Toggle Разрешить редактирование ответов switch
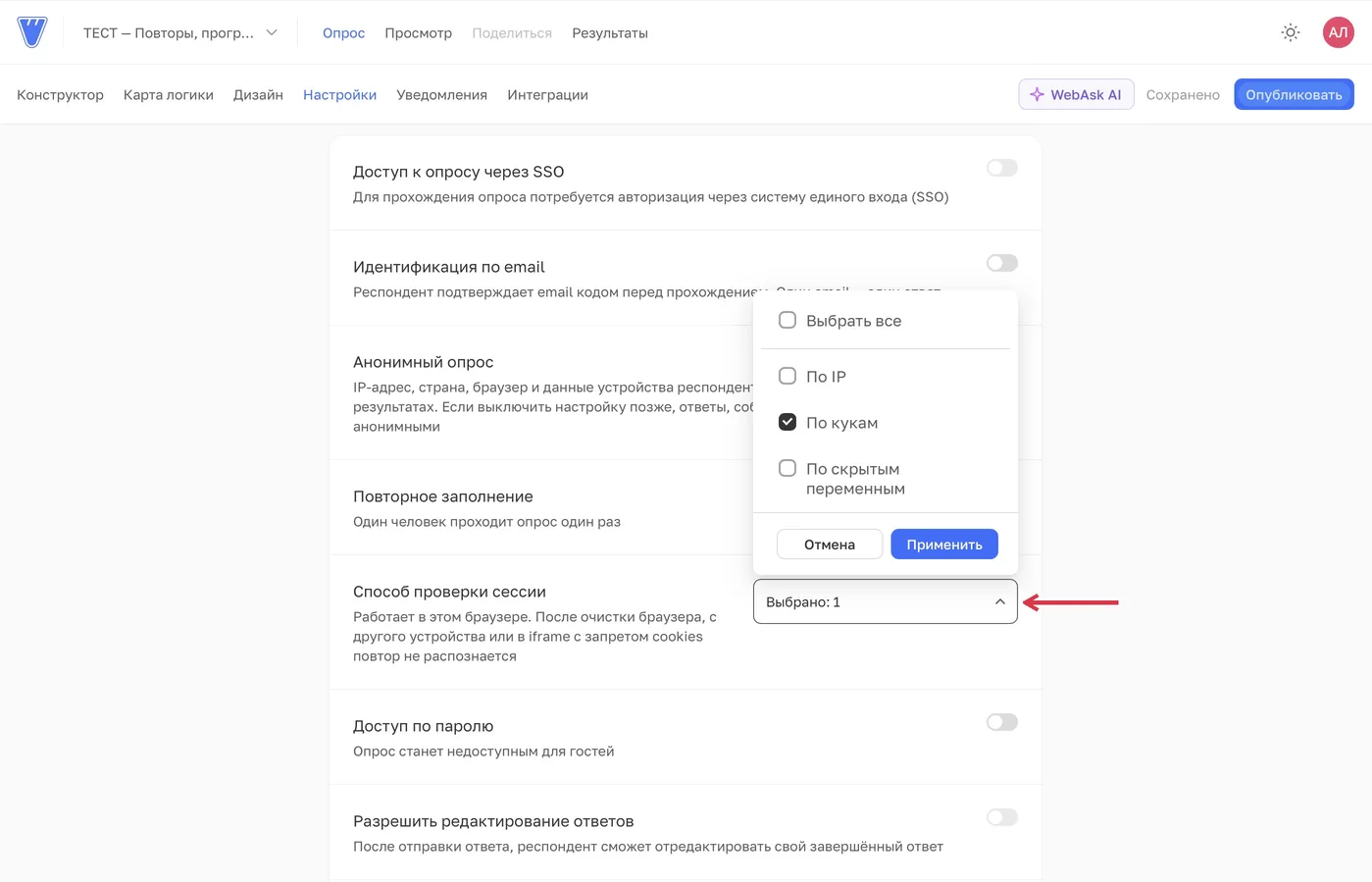 coord(1002,817)
